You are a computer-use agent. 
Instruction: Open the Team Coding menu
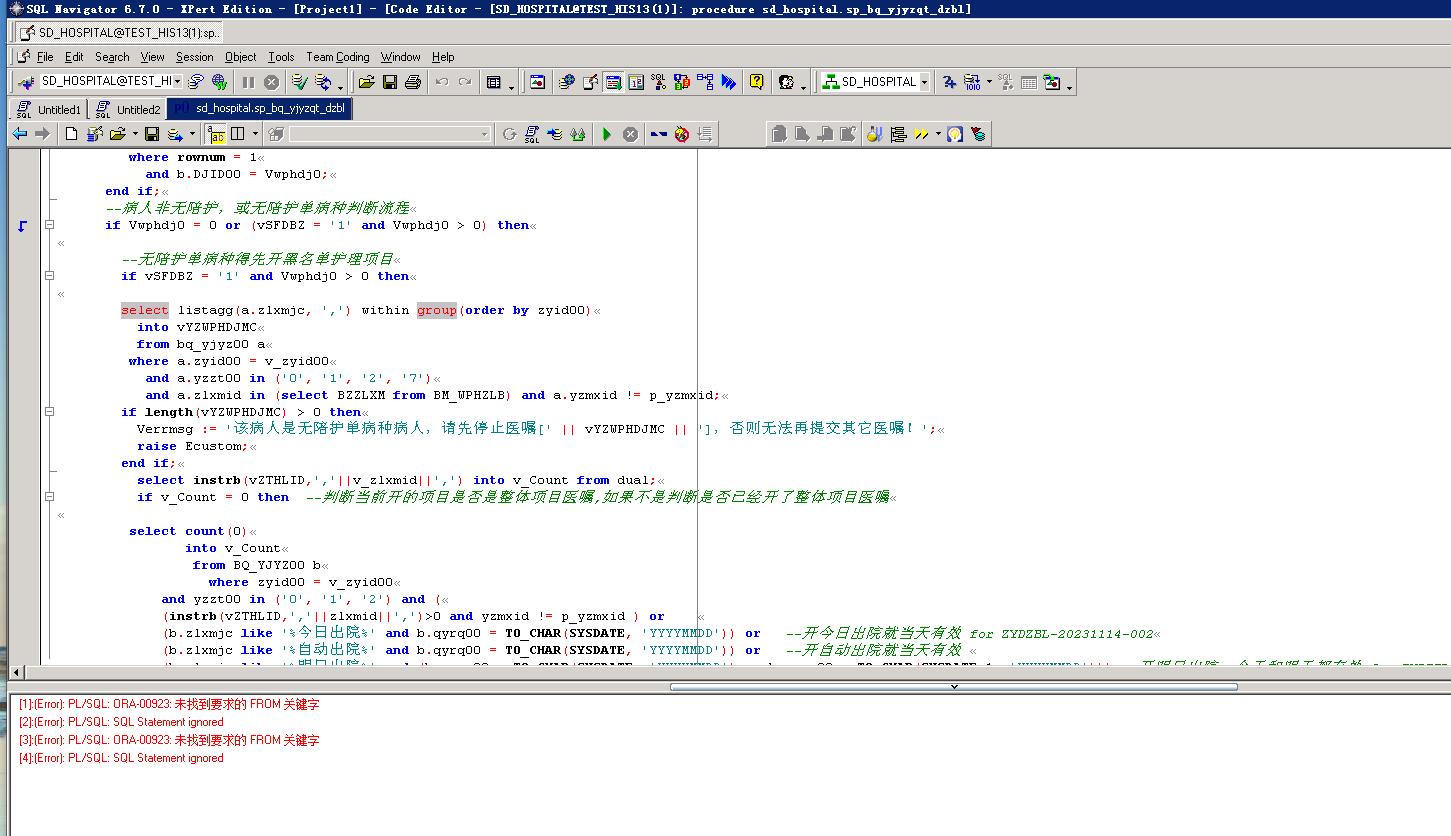click(x=337, y=57)
